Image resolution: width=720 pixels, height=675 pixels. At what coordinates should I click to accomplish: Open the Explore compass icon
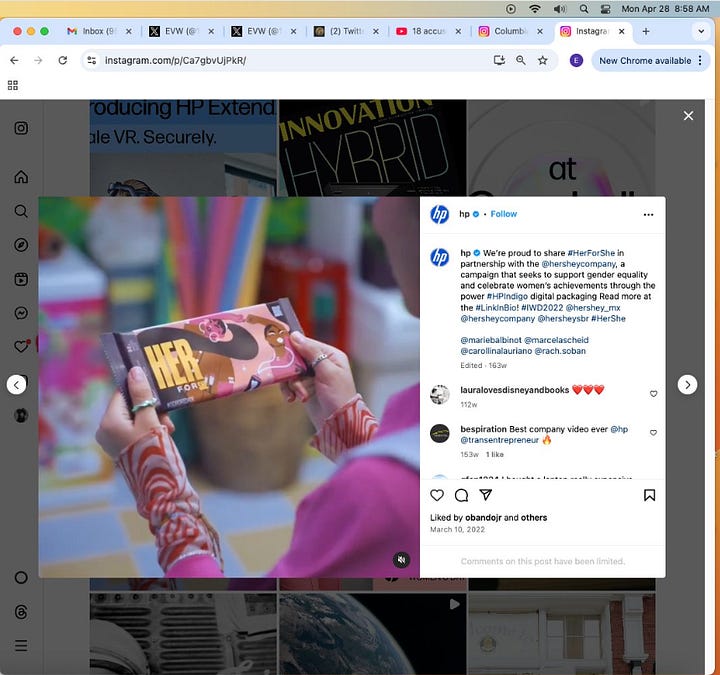(21, 245)
